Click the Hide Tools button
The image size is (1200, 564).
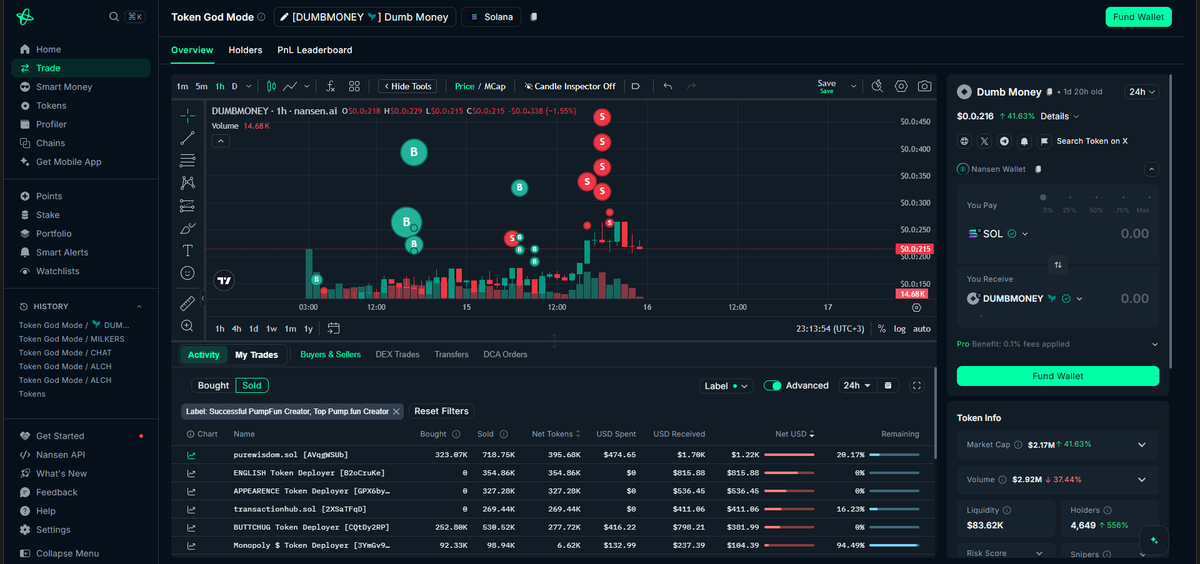click(408, 86)
